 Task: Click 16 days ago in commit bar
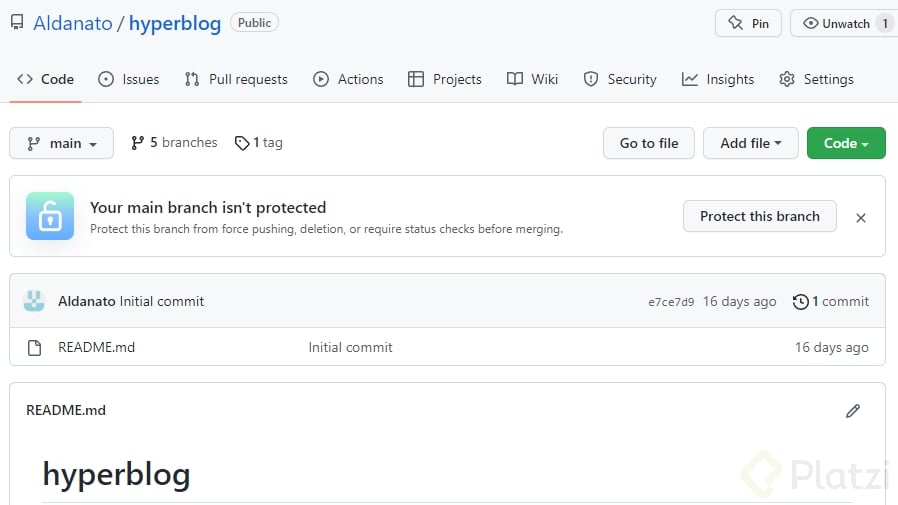tap(739, 301)
